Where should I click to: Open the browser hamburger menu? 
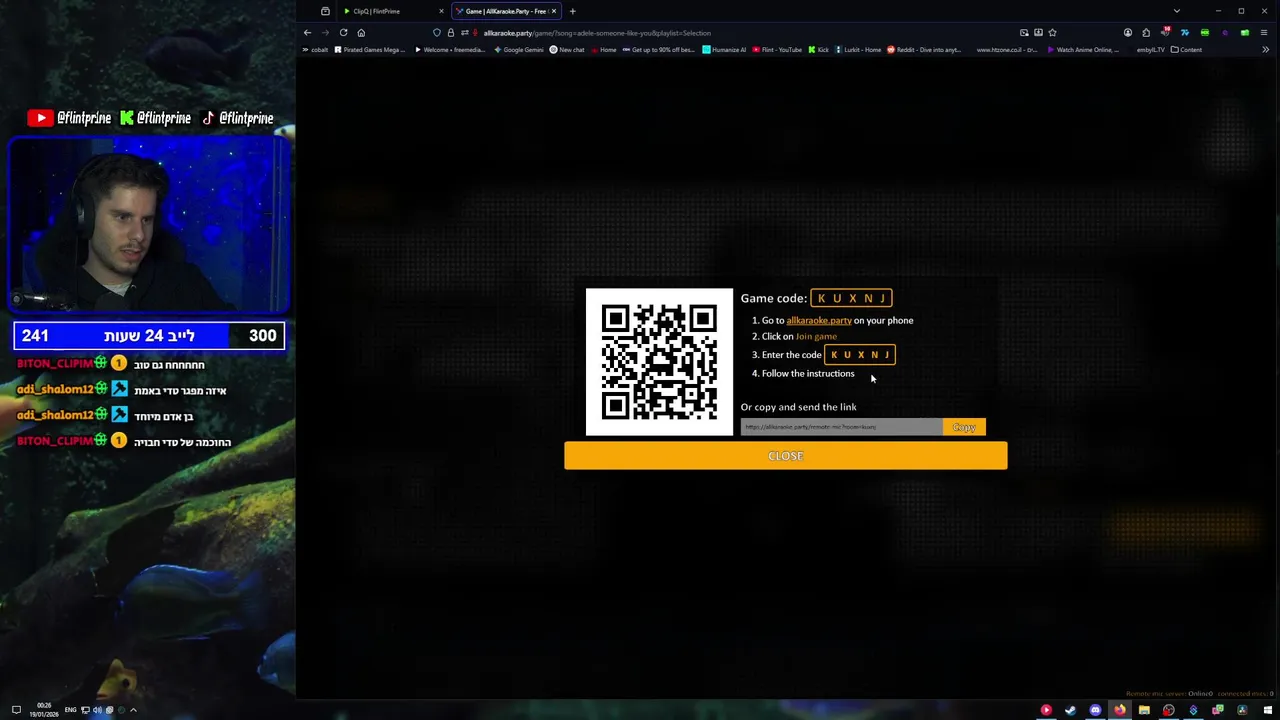[1264, 32]
